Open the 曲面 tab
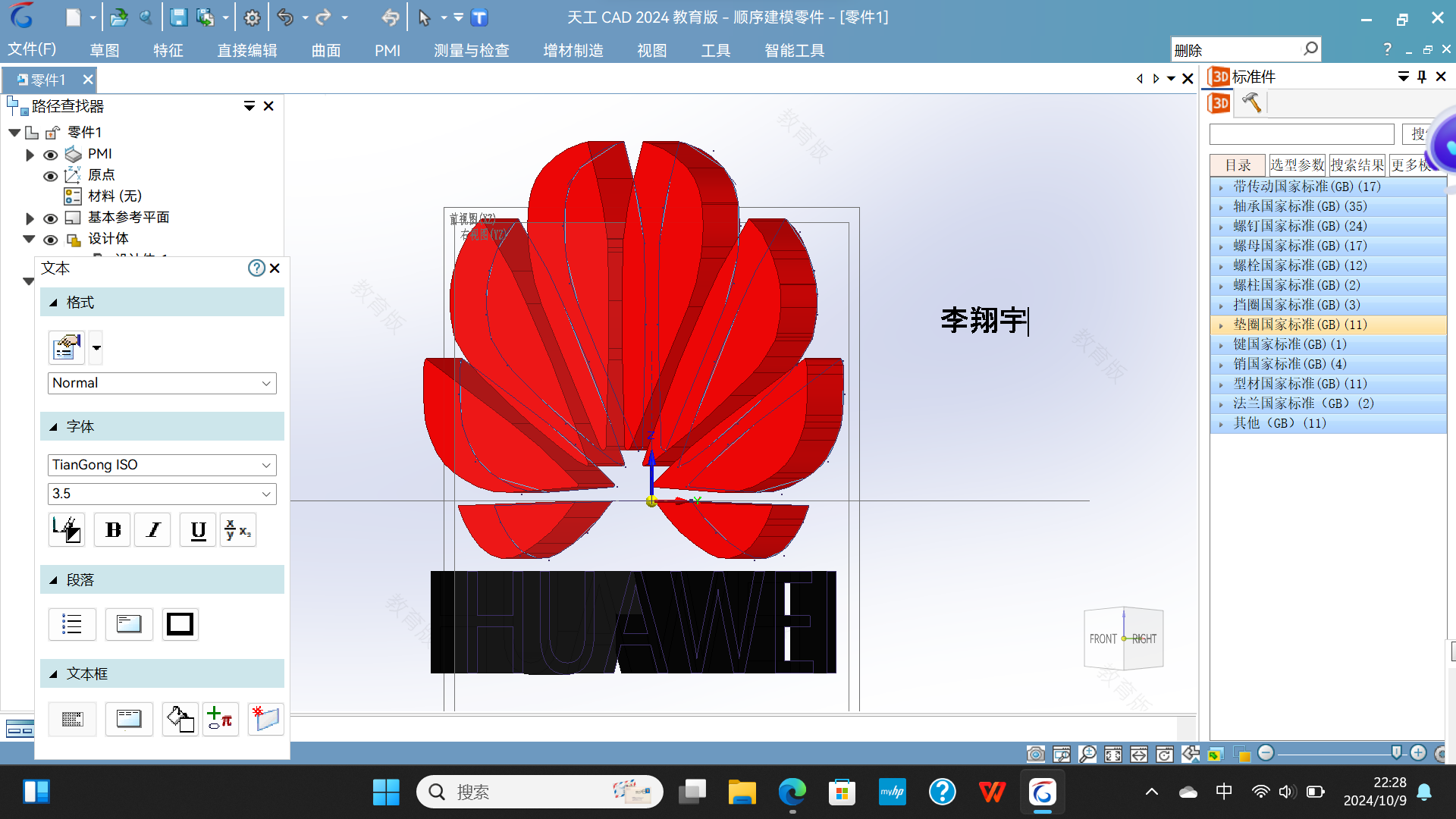Screen dimensions: 1456x819 (326, 50)
